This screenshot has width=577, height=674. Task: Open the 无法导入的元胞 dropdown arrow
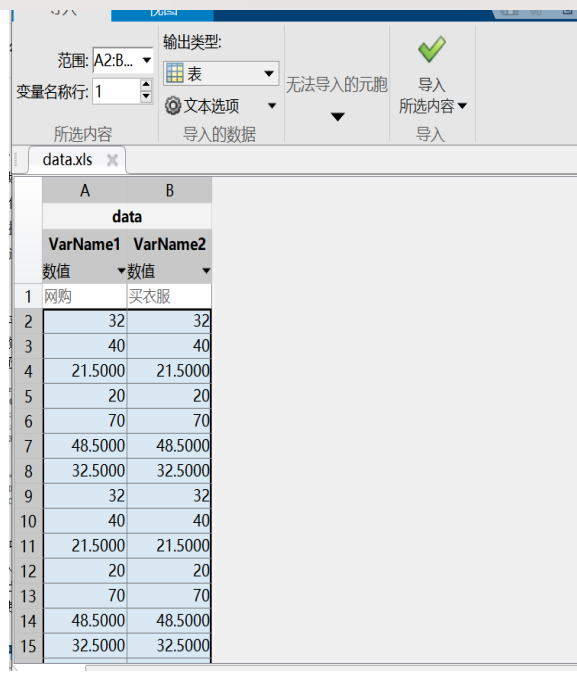[338, 117]
